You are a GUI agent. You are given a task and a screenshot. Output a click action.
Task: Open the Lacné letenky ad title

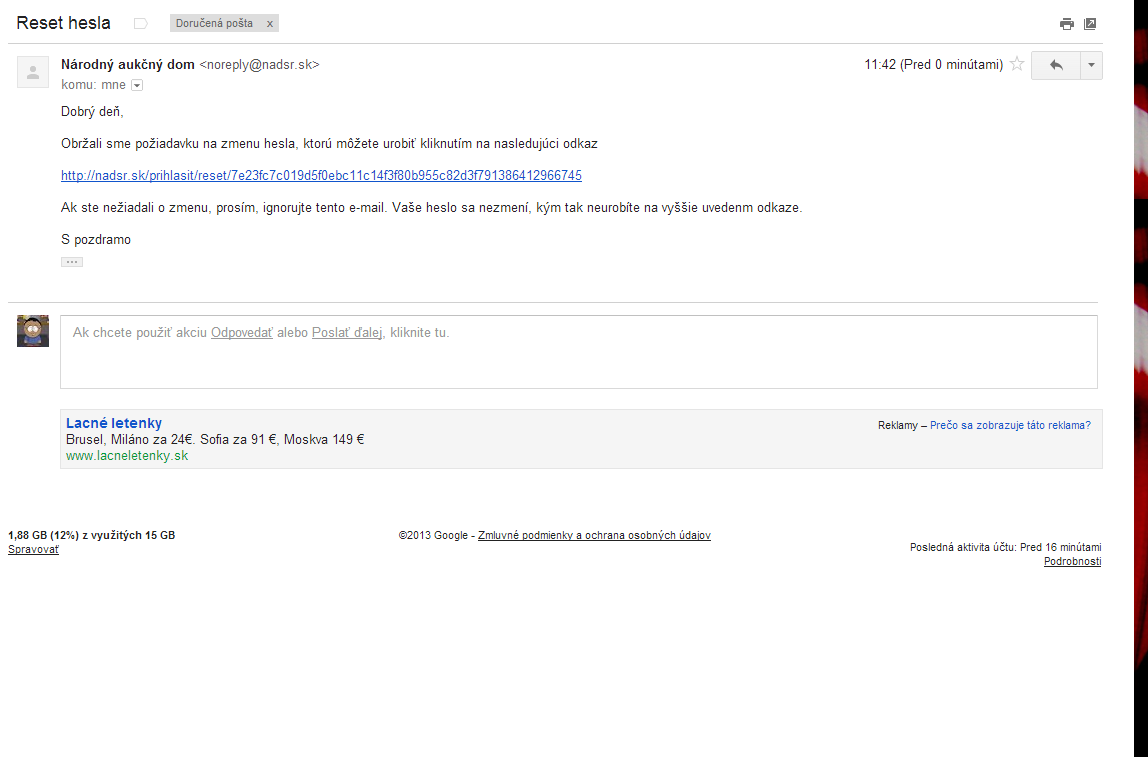(x=114, y=423)
